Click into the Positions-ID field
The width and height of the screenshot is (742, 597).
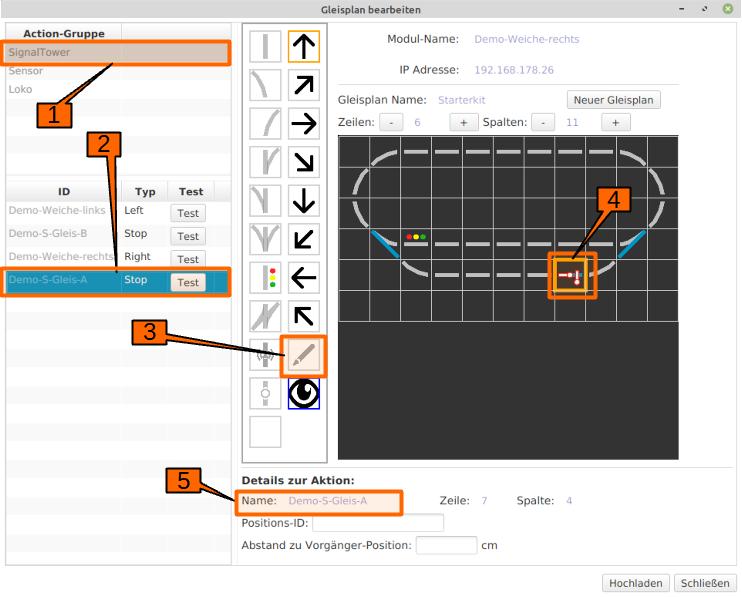[378, 523]
